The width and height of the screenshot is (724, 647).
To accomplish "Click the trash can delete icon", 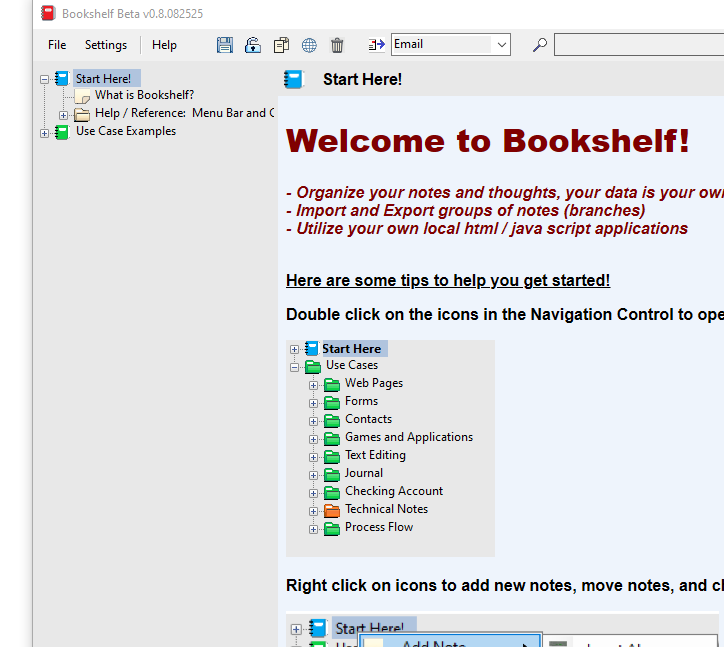I will (x=337, y=45).
